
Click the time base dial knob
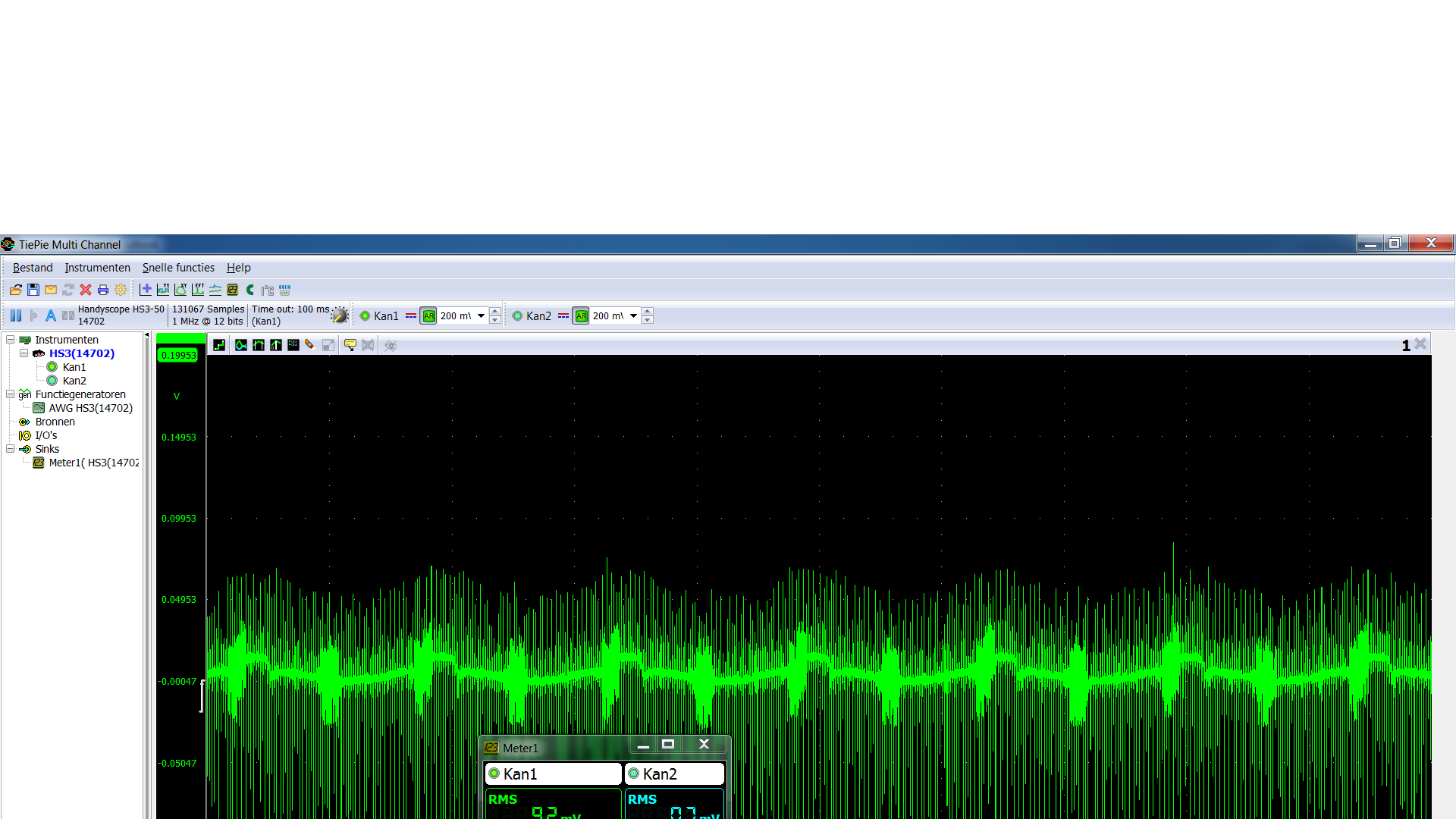pyautogui.click(x=339, y=315)
